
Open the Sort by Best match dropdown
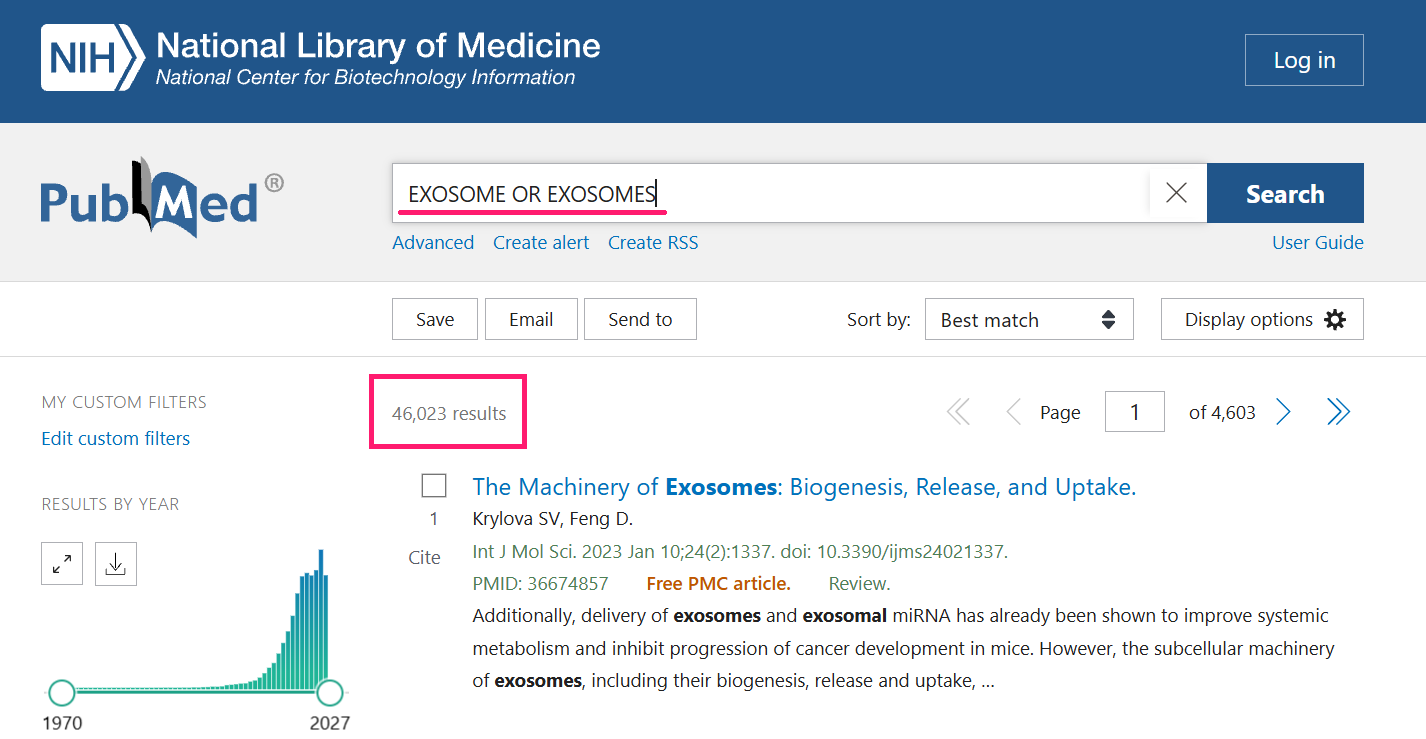(x=1029, y=319)
